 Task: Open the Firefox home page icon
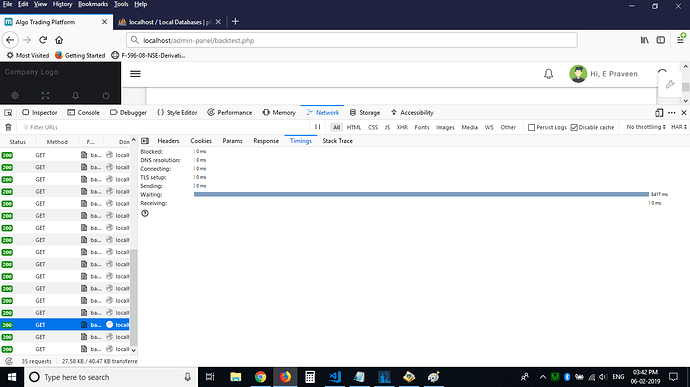[x=59, y=40]
